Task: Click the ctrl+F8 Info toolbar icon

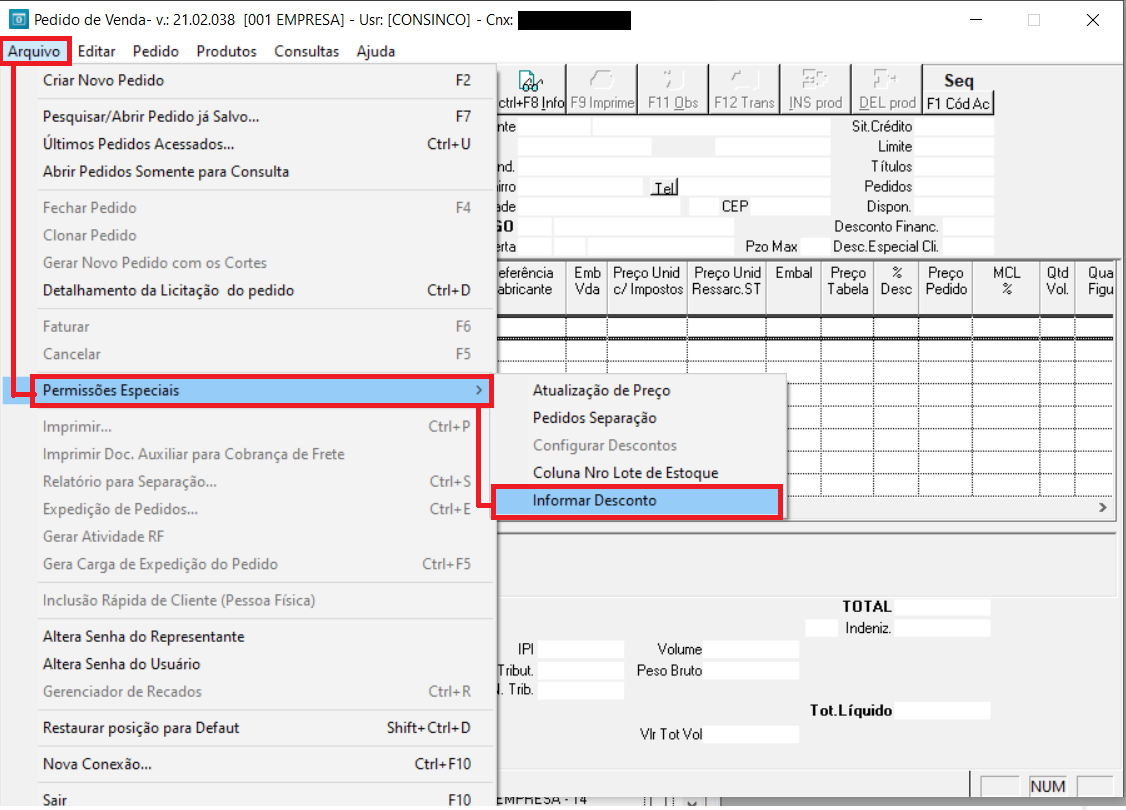Action: (x=531, y=89)
